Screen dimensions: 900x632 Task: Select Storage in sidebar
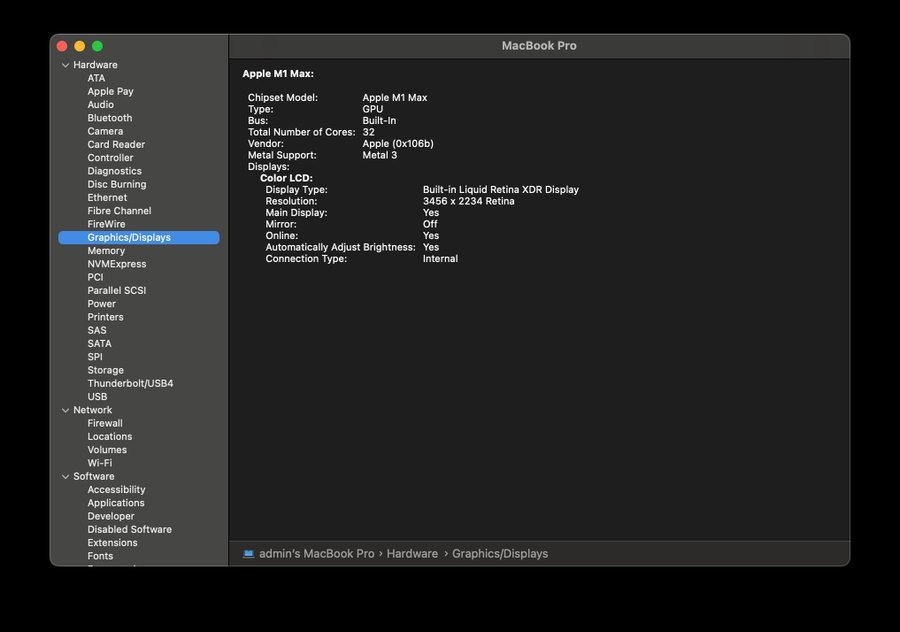pos(106,370)
